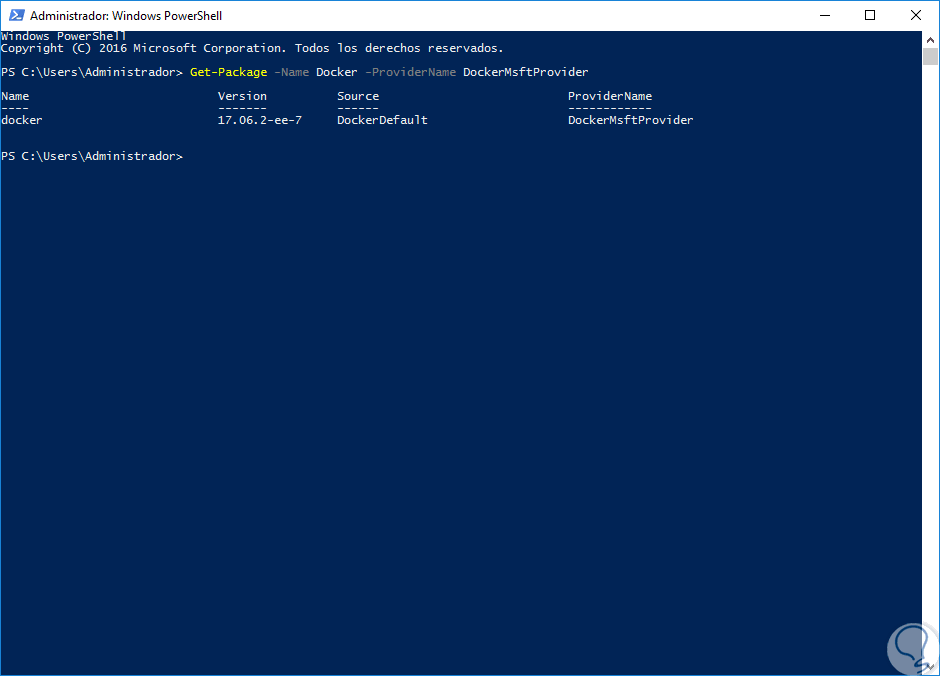This screenshot has width=940, height=676.
Task: Click the 'docker' package name in the output
Action: point(22,120)
